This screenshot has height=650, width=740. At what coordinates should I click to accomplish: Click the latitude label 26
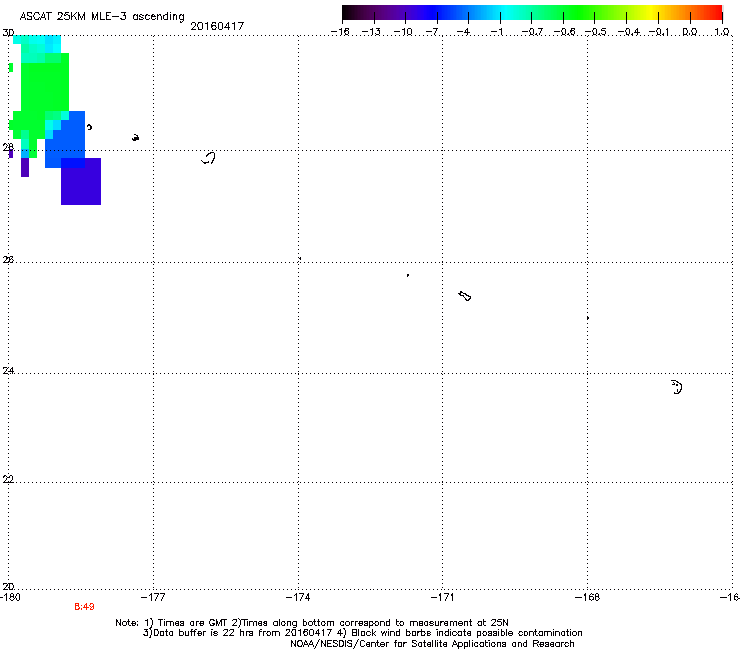[x=8, y=260]
